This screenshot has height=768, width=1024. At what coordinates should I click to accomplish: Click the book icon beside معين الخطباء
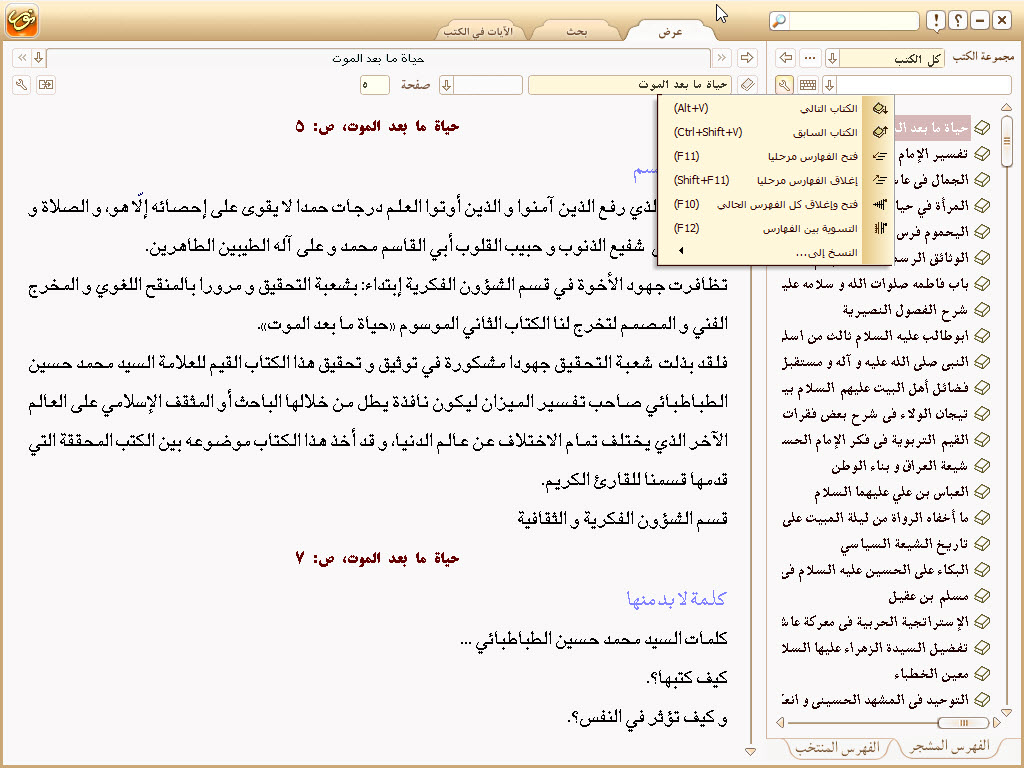[x=982, y=673]
